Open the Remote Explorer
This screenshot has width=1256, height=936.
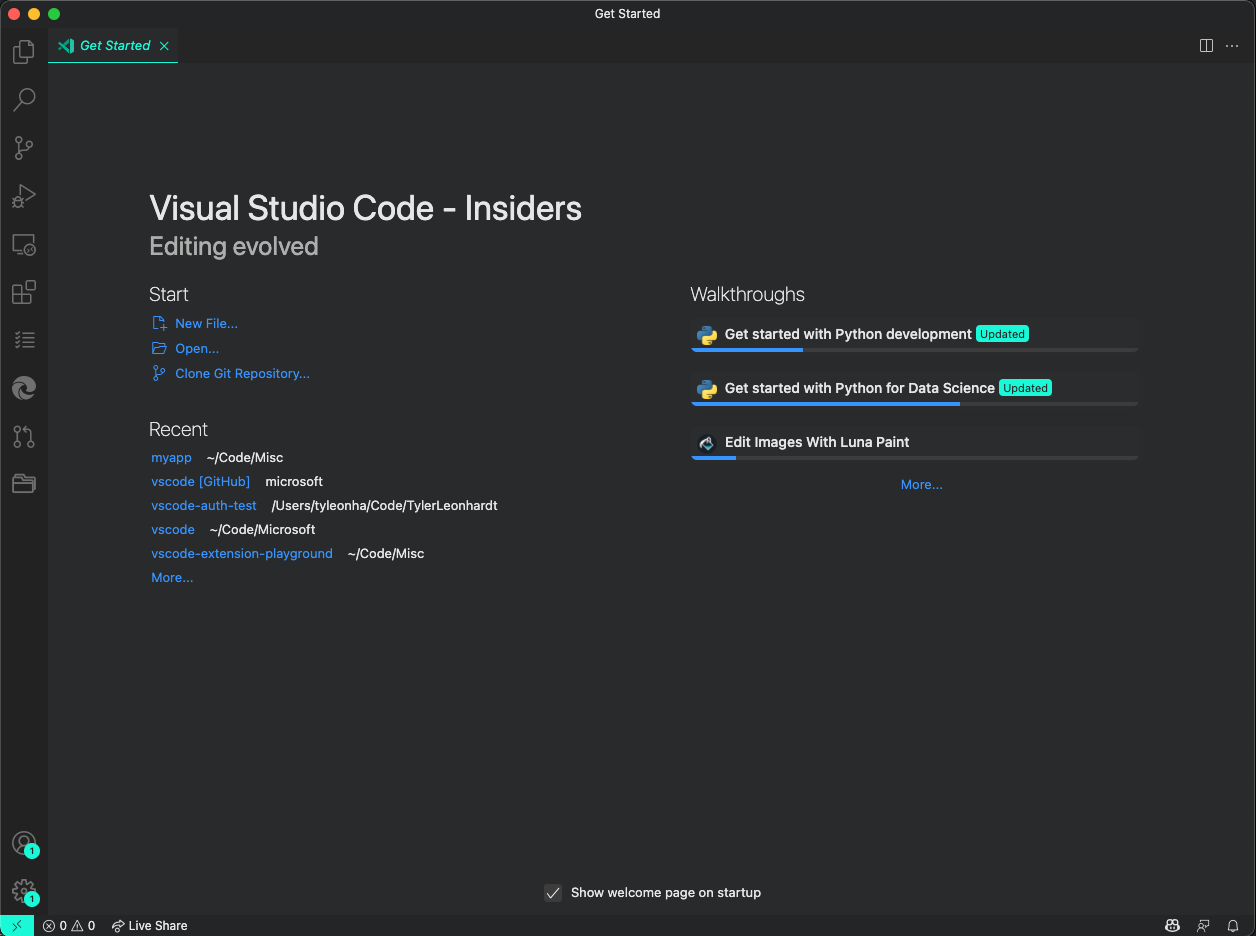coord(22,244)
